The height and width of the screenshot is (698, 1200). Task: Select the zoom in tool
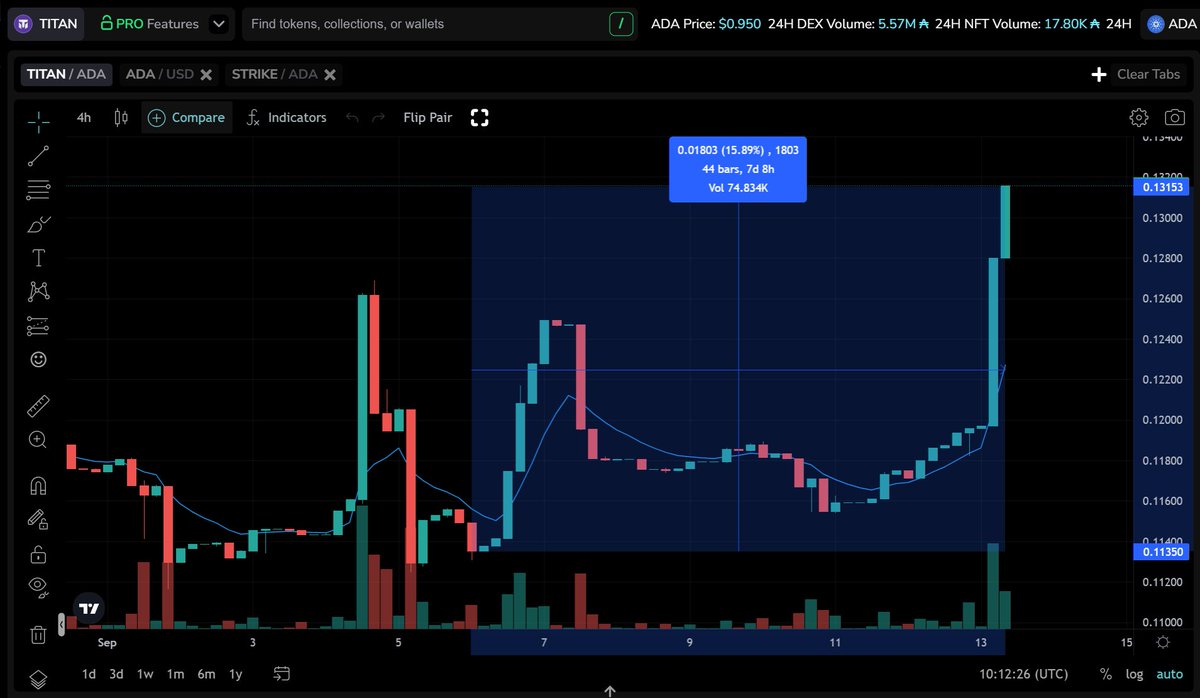coord(38,439)
